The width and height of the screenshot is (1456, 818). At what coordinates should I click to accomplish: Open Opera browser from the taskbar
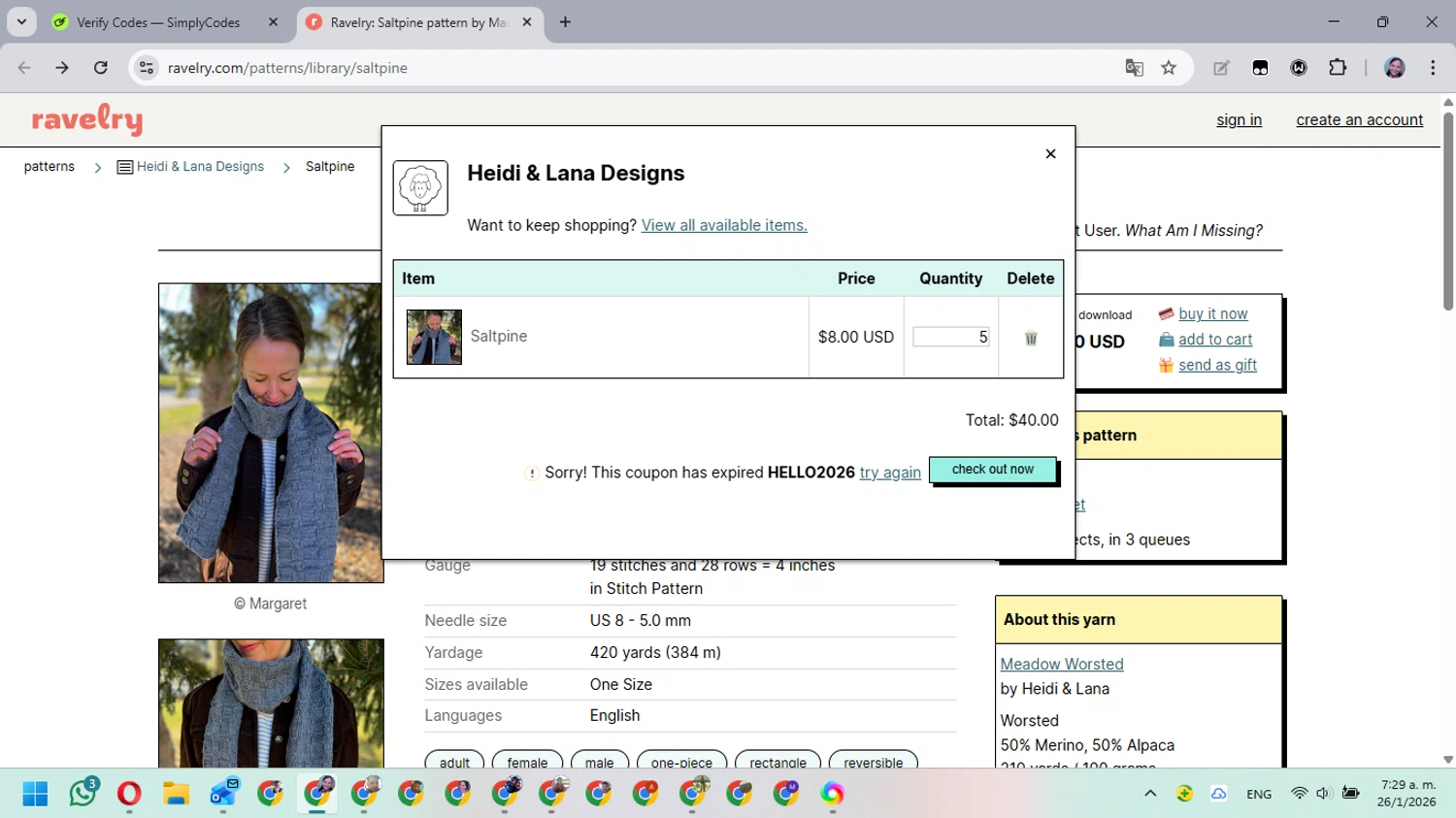pyautogui.click(x=129, y=794)
